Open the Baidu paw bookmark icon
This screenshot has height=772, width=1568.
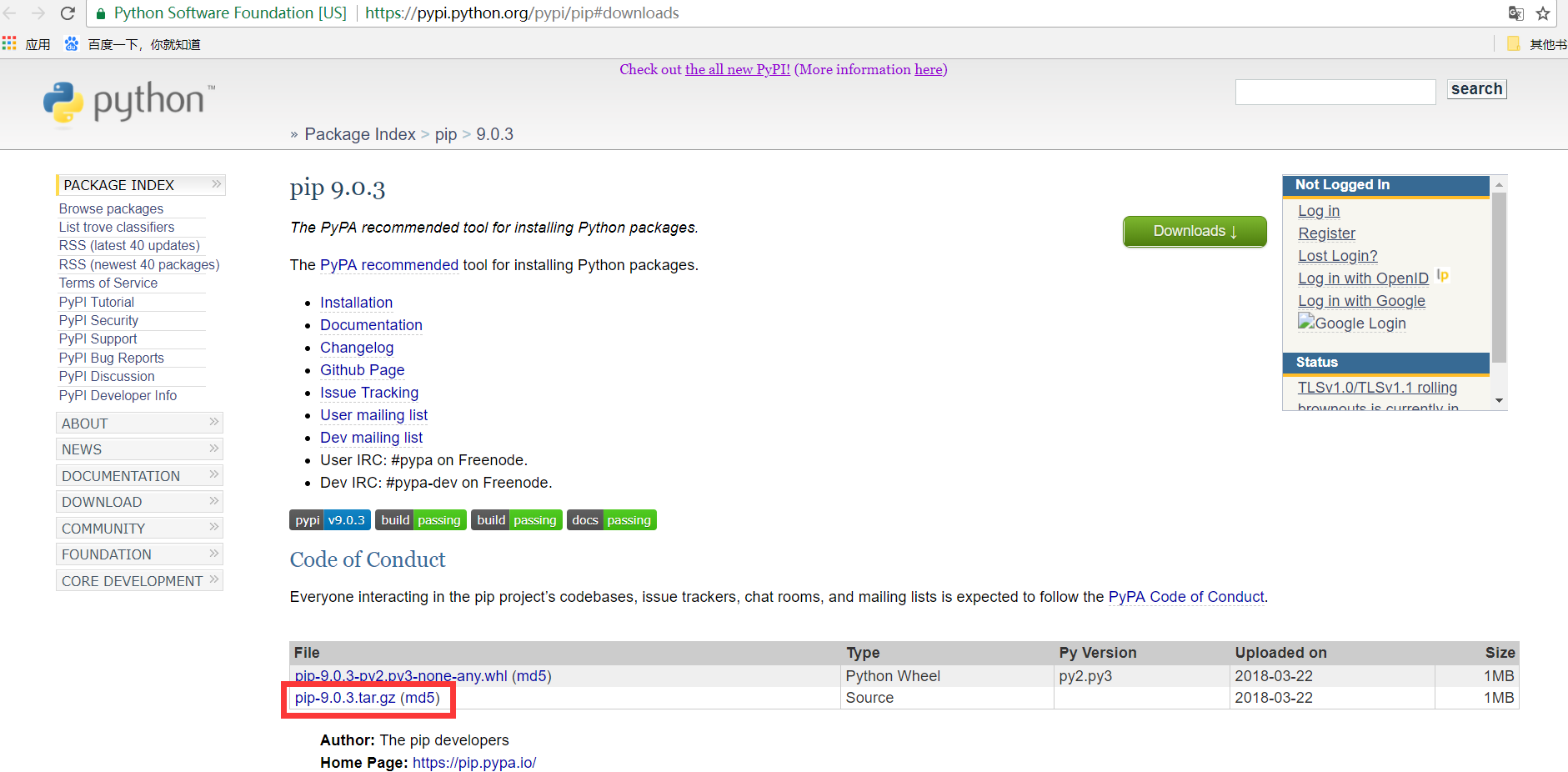[72, 43]
